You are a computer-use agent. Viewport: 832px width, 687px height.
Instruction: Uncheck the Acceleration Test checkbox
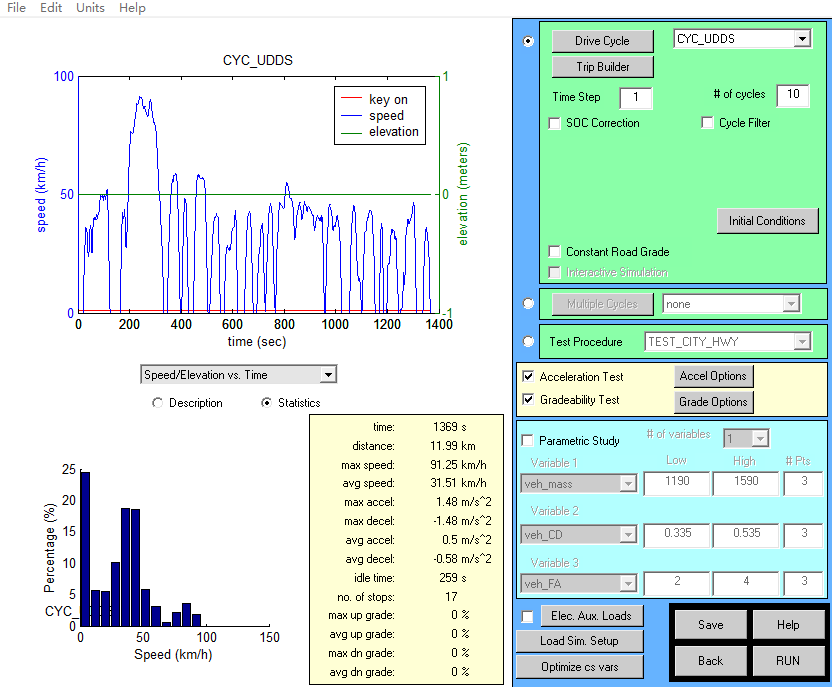[528, 377]
